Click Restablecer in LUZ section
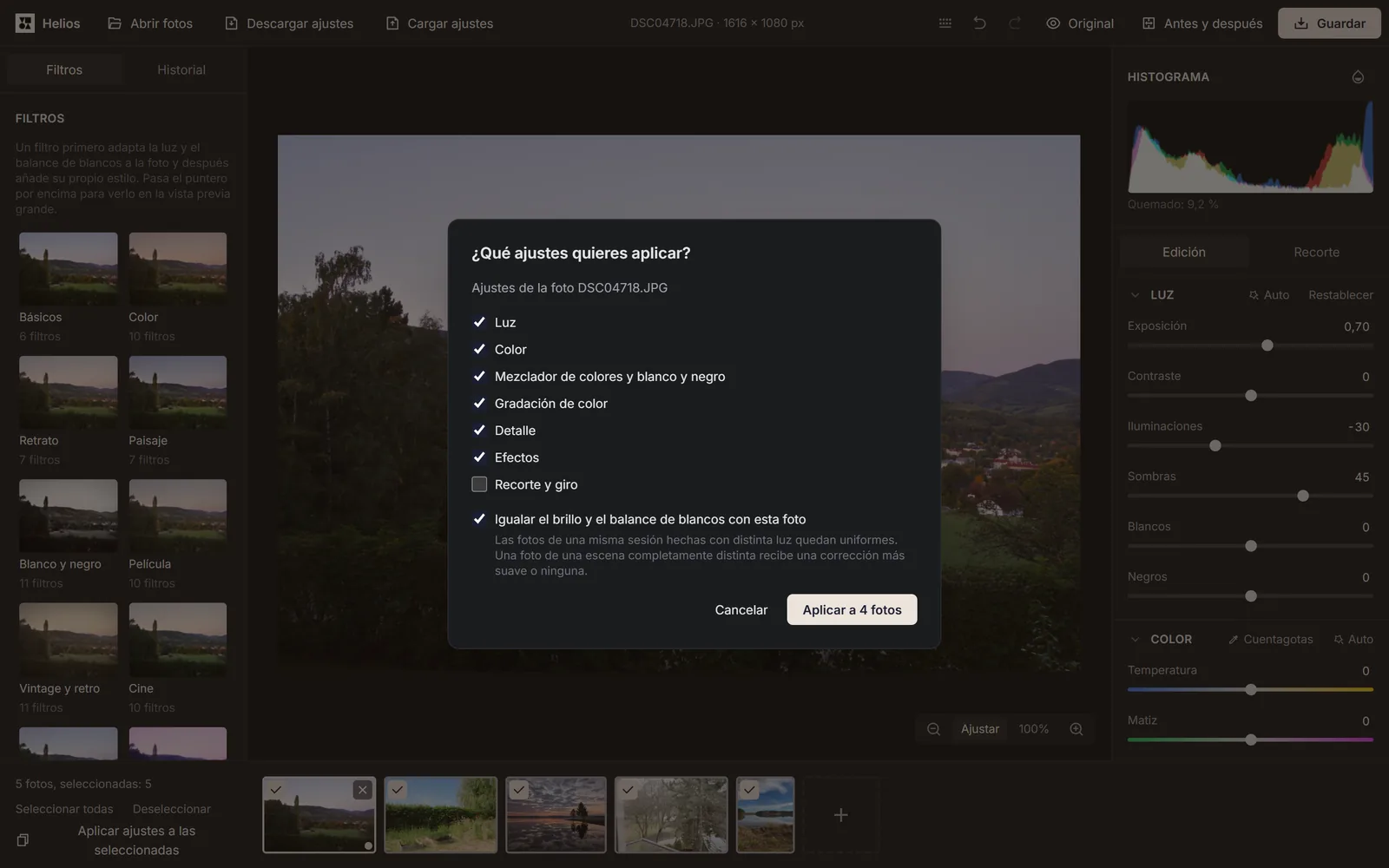Screen dimensions: 1389x868 pyautogui.click(x=1340, y=295)
